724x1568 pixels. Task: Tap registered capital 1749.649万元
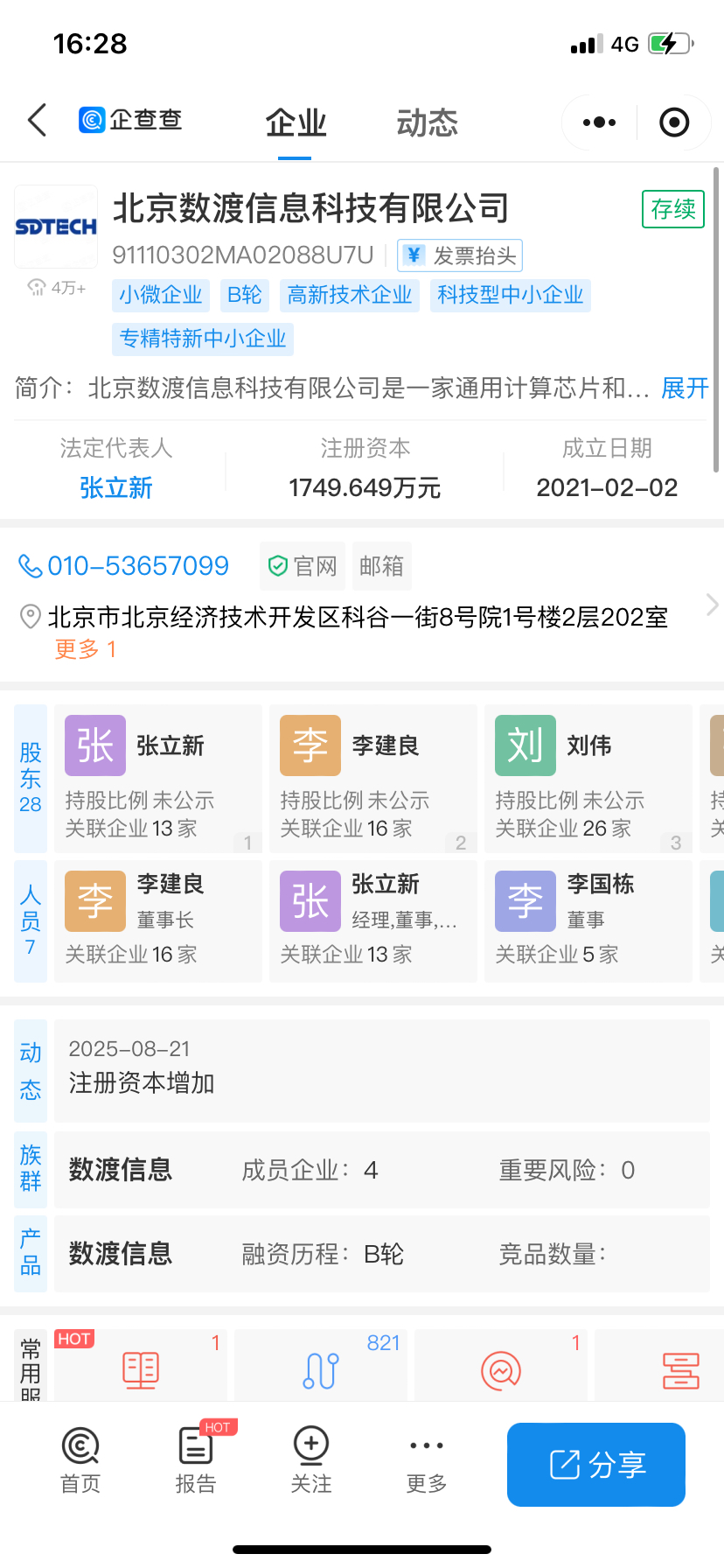click(365, 487)
